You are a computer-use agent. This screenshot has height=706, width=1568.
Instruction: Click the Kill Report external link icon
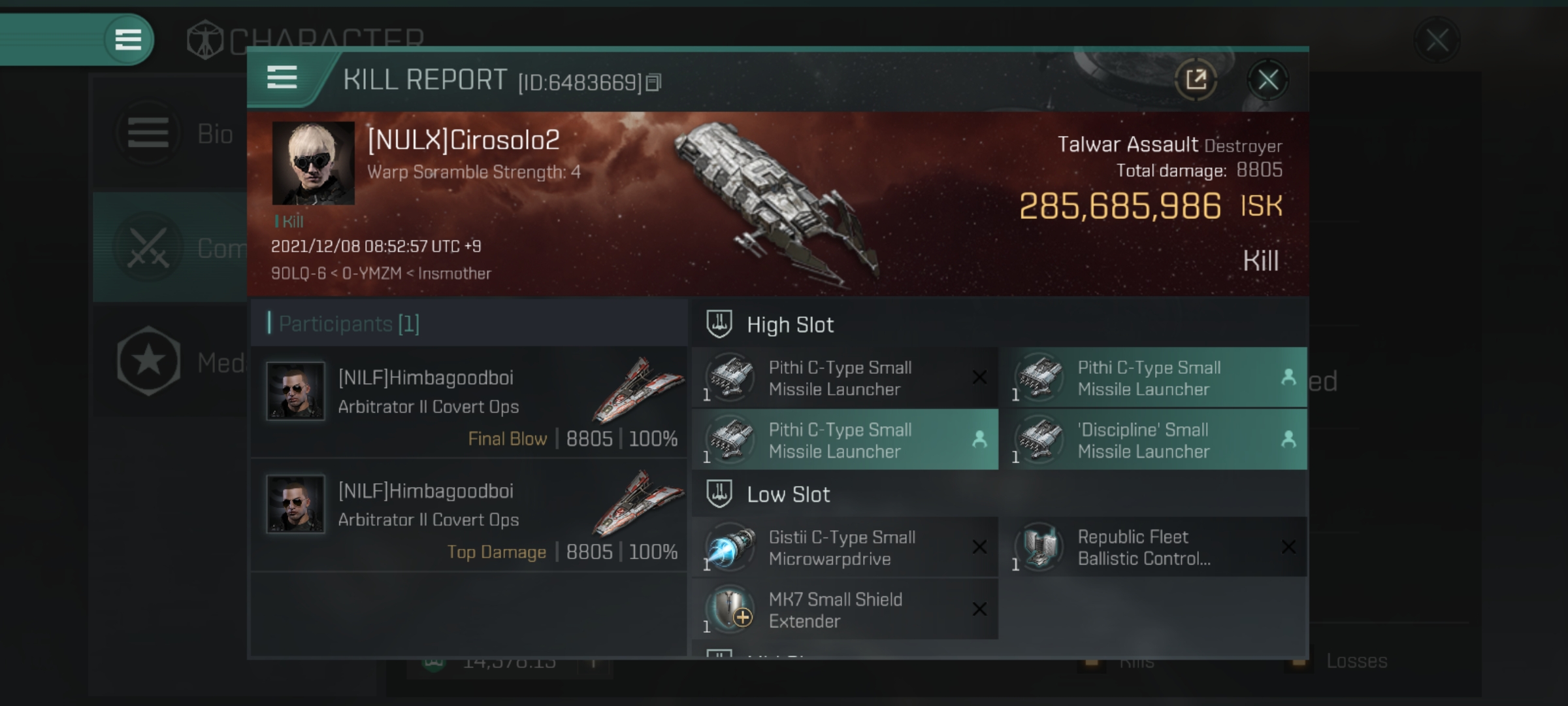1197,80
